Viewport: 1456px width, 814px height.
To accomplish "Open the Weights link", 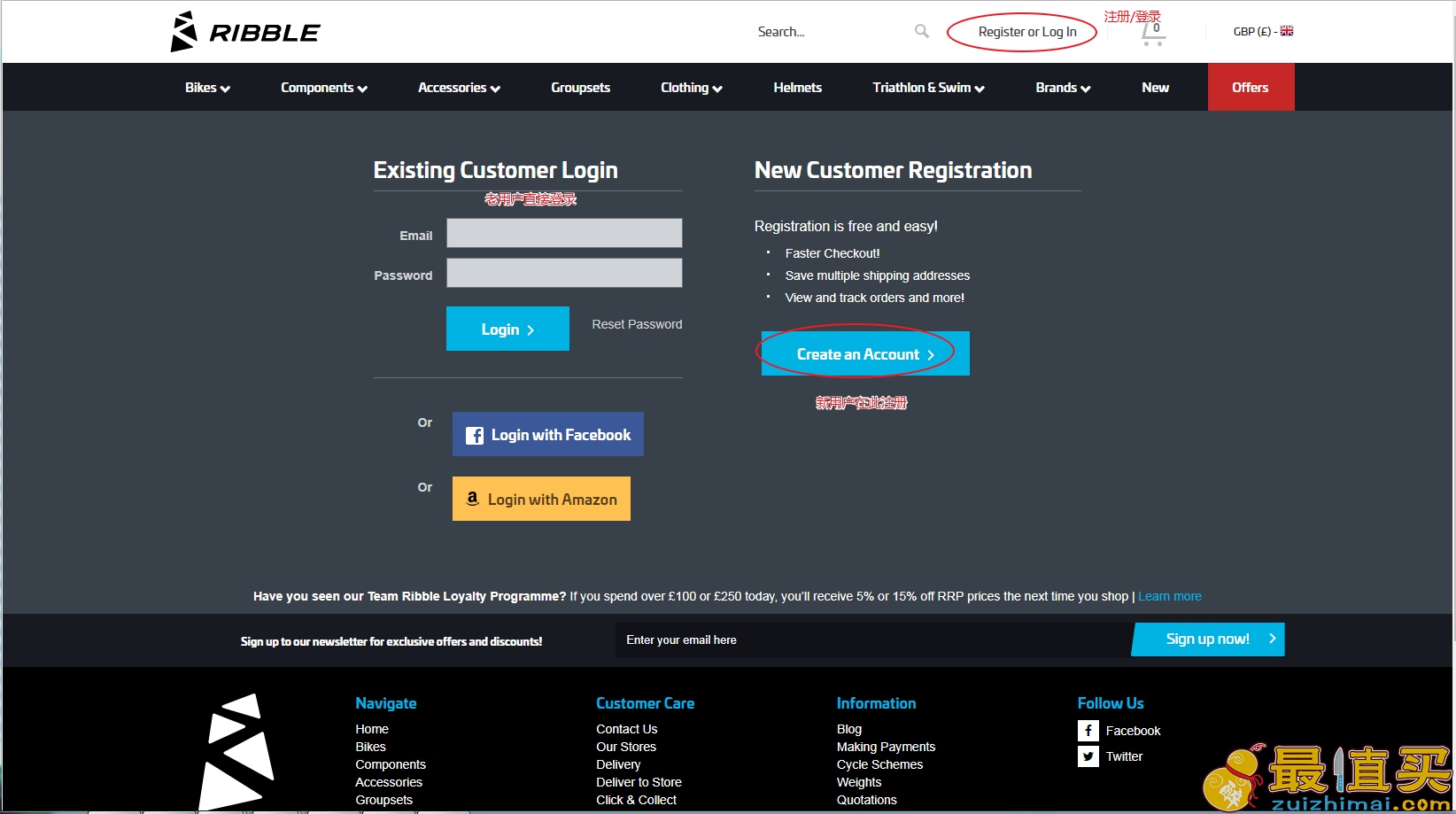I will (x=858, y=782).
